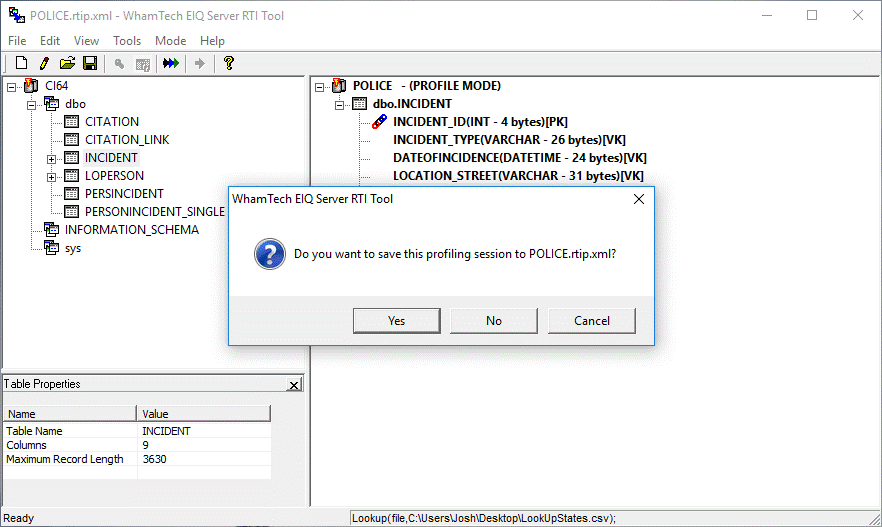Click the PERSINCIDENT table icon
Screen dimensions: 882x527
(x=71, y=193)
